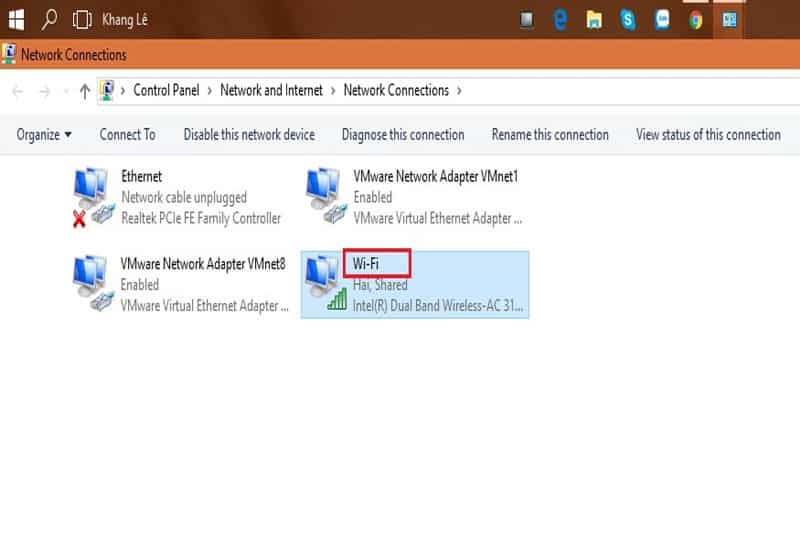The width and height of the screenshot is (800, 550).
Task: Expand the Organize dropdown menu
Action: (x=45, y=135)
